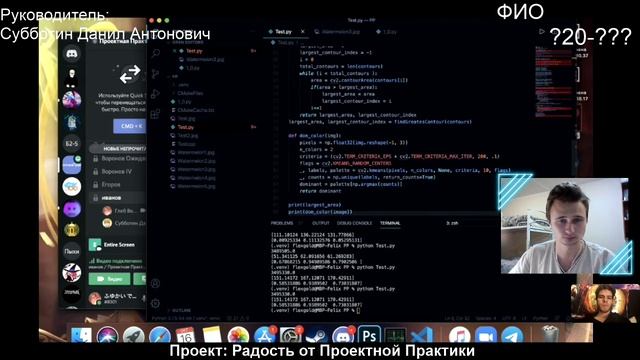Open the Воронов IV locked channel
Screen dimensions: 640x360
[117, 171]
